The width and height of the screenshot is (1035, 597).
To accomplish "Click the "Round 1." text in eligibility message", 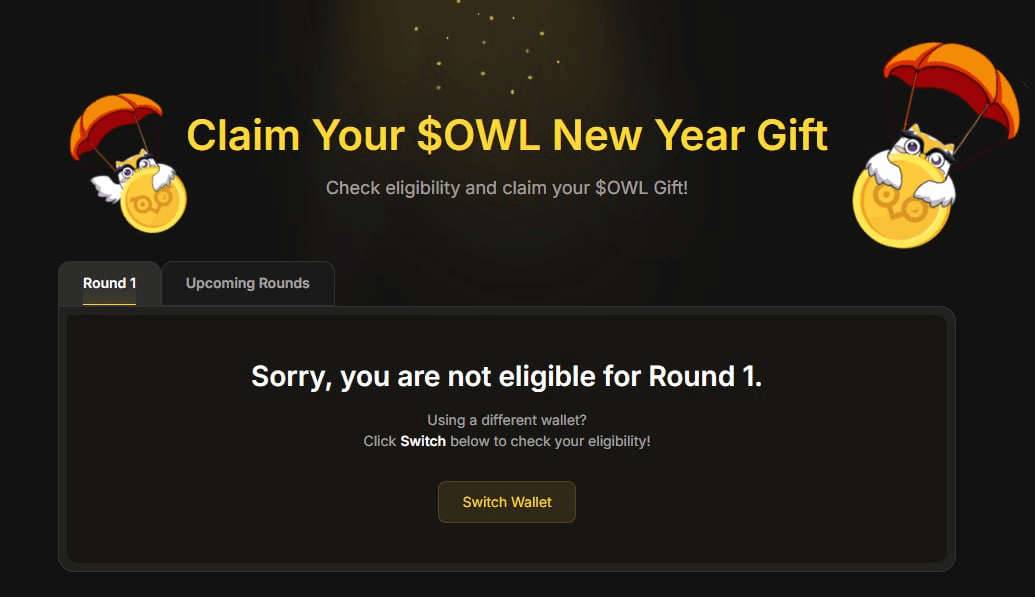I will [705, 376].
